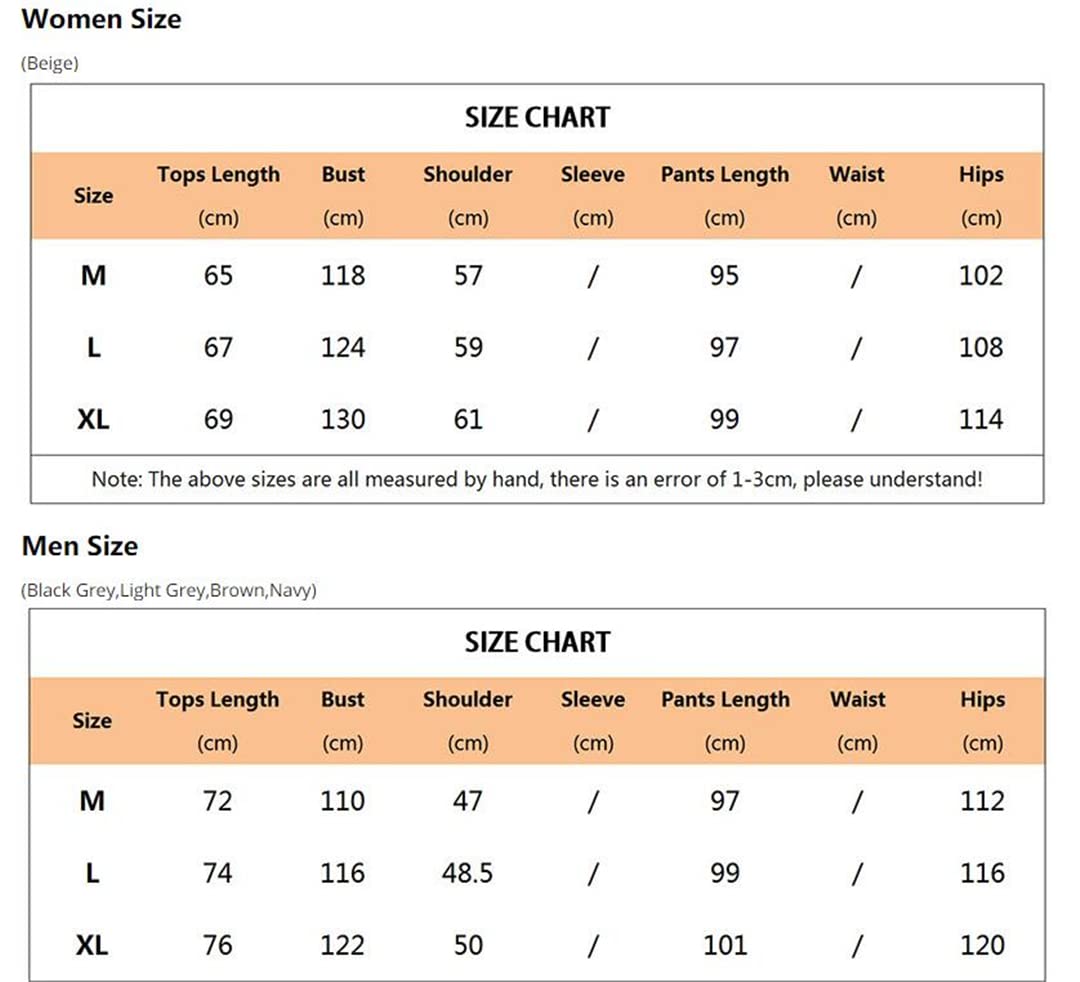Viewport: 1080px width, 982px height.
Task: Click the Hips header in men's chart
Action: coord(983,700)
